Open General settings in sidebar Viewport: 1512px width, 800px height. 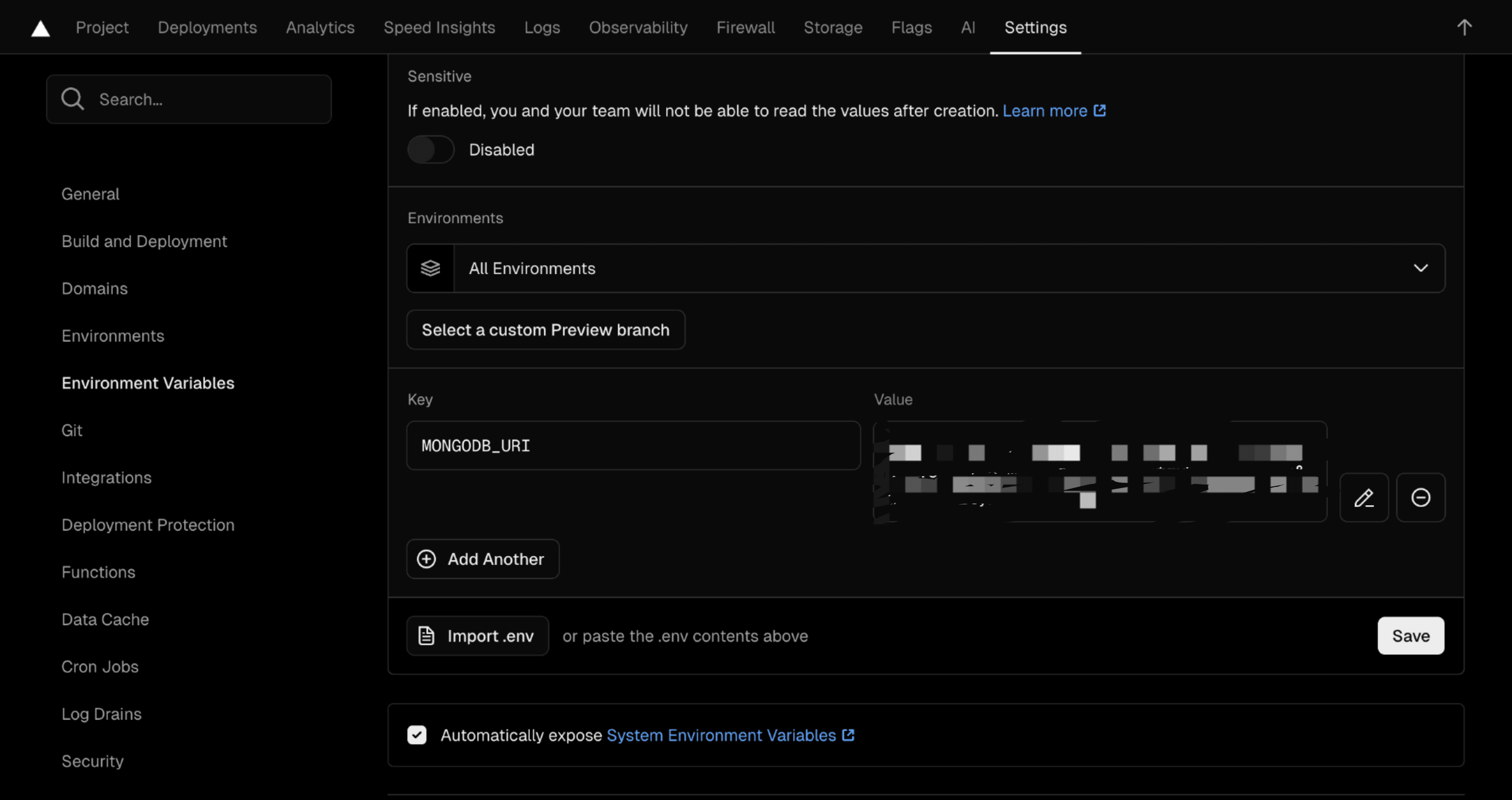pos(90,194)
